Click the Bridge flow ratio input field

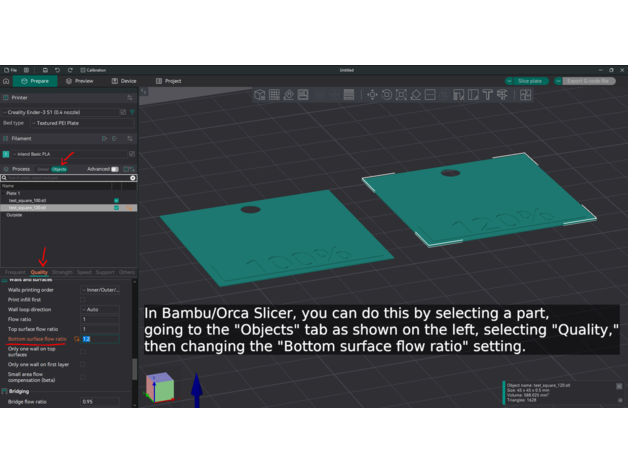[x=100, y=401]
